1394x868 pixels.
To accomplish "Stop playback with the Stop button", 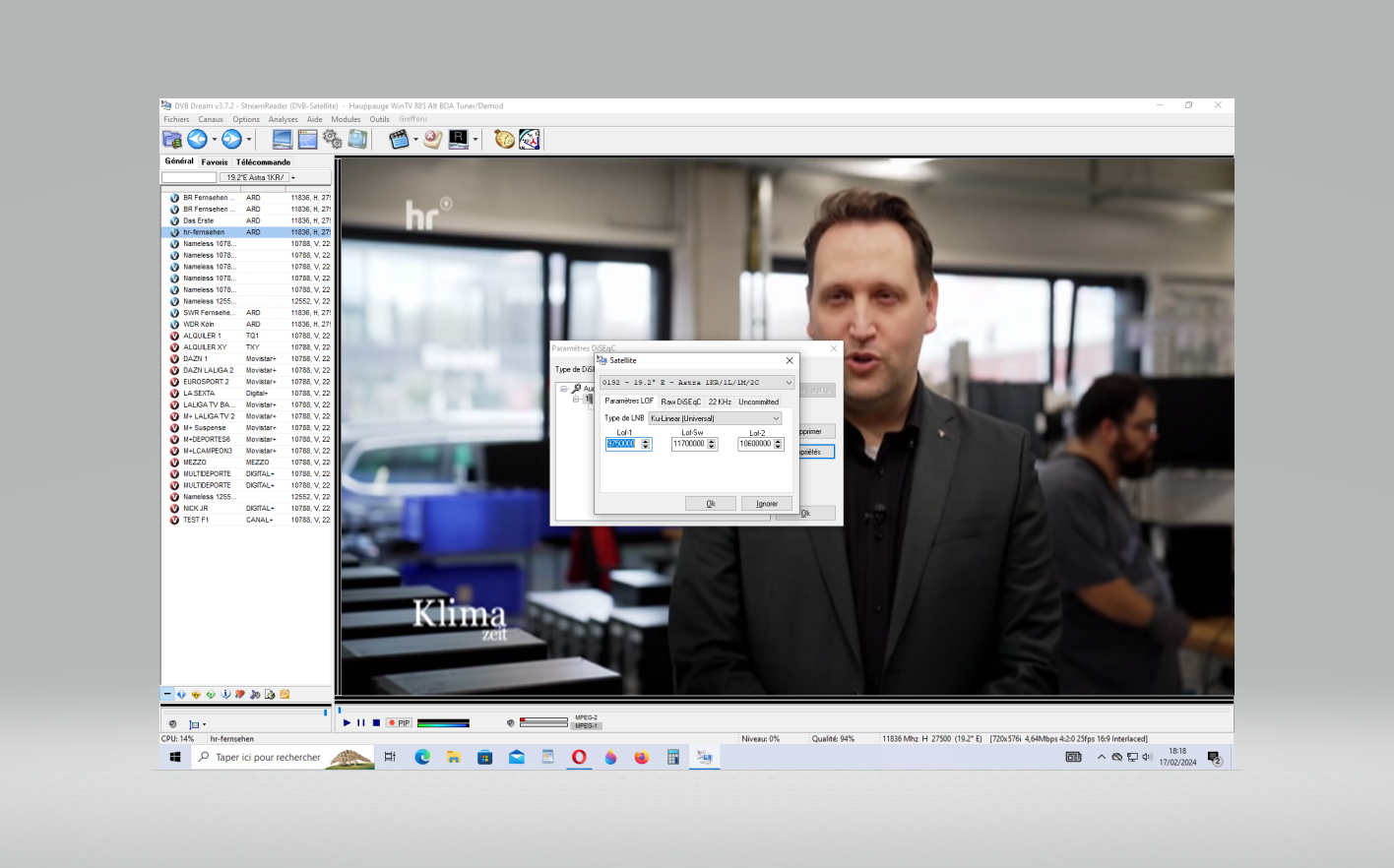I will [376, 723].
